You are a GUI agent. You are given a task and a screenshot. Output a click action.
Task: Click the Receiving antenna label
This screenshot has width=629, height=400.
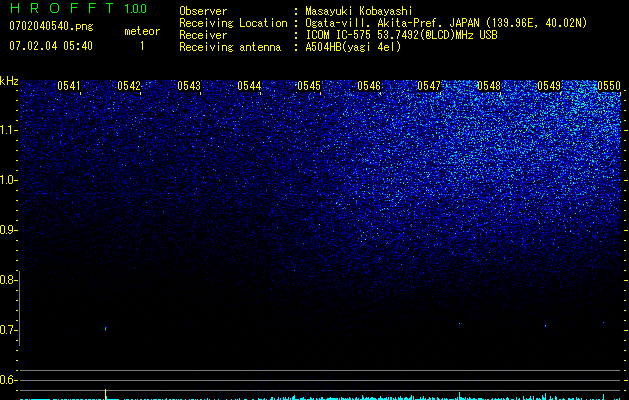pyautogui.click(x=230, y=47)
